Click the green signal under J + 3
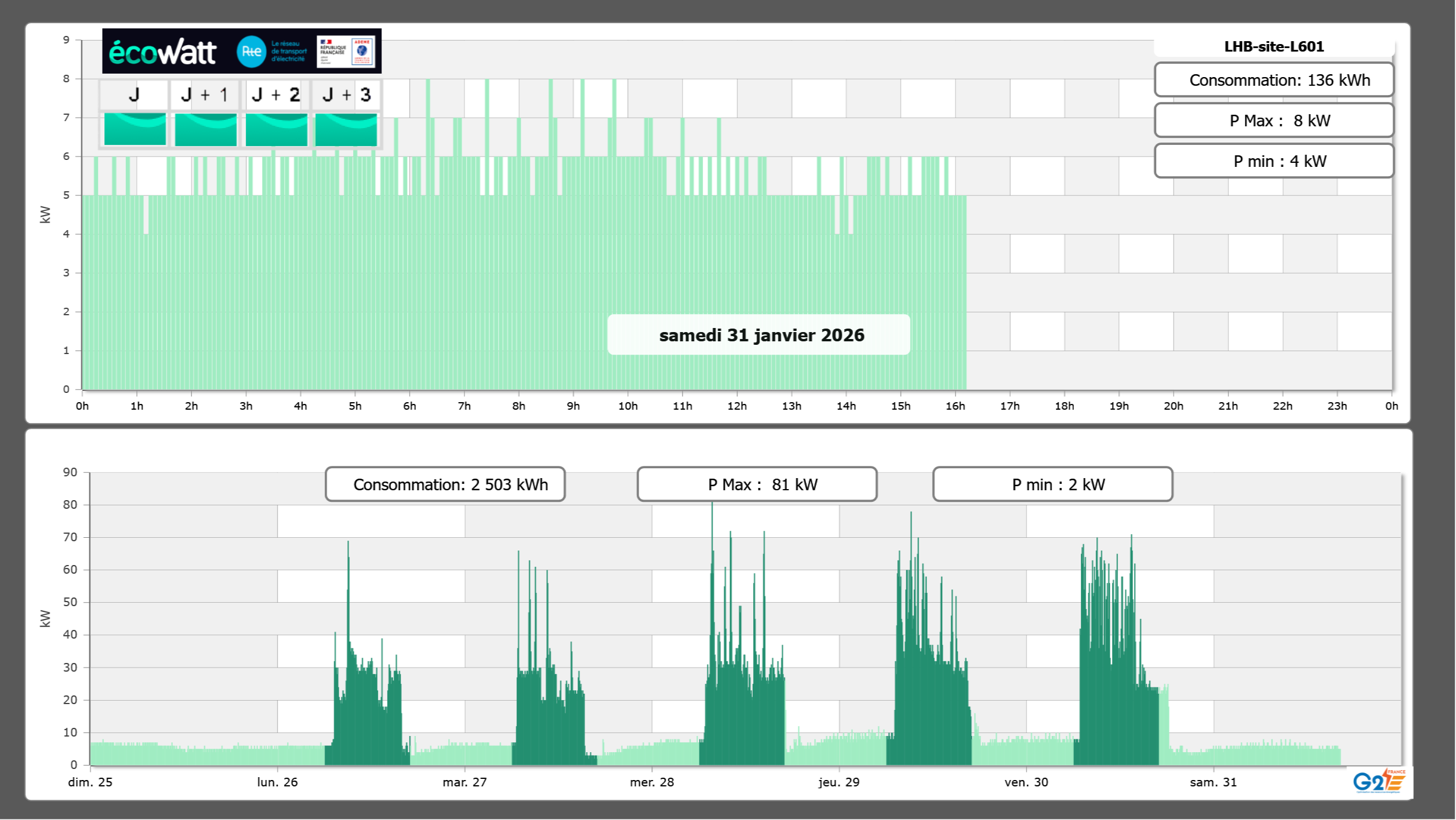 pyautogui.click(x=346, y=129)
